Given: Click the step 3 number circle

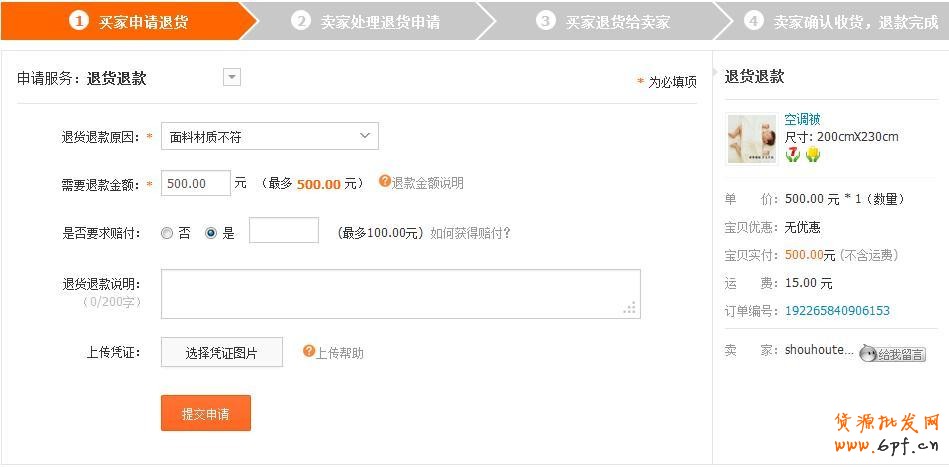Looking at the screenshot, I should click(545, 21).
